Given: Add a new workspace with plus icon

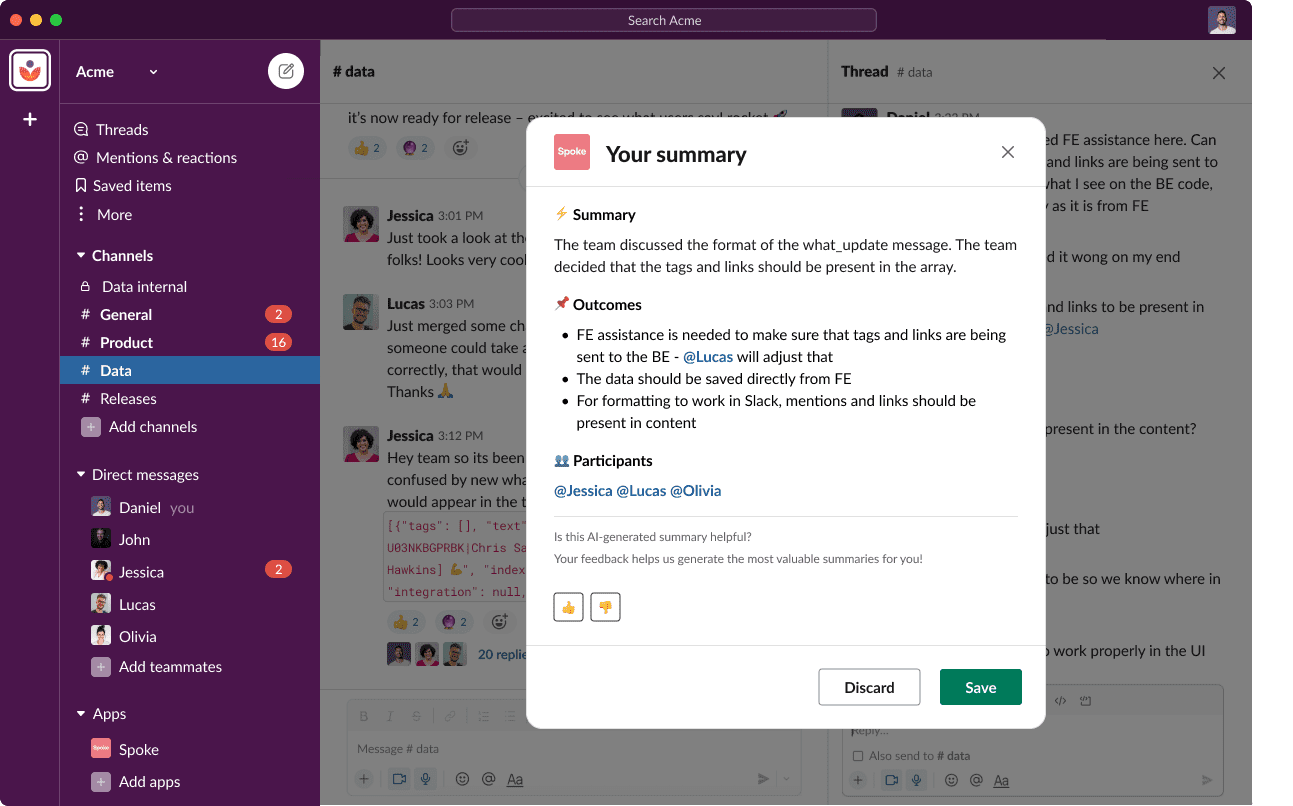Looking at the screenshot, I should pos(30,120).
